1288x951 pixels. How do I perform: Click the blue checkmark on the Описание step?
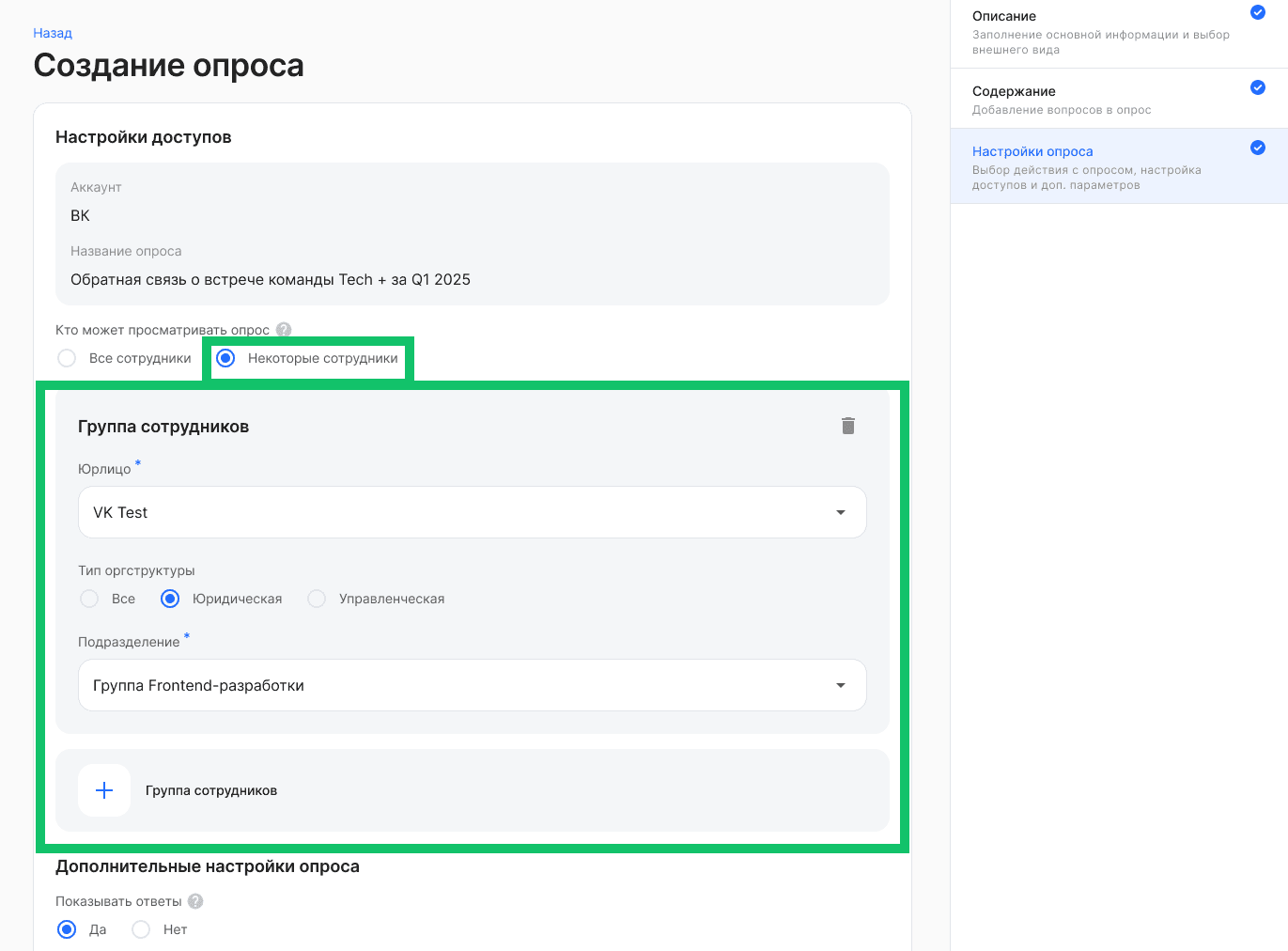1257,12
